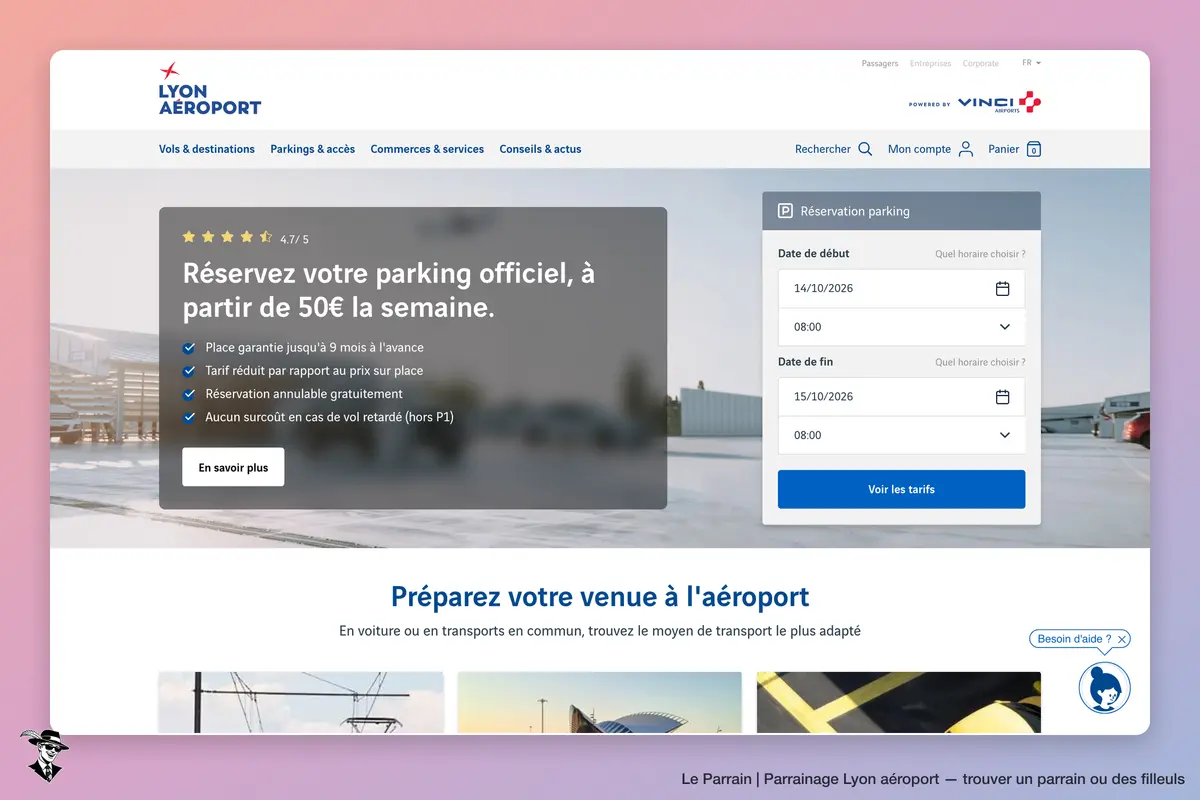Click Aucun surcoût en cas de vol retardé
This screenshot has height=800, width=1200.
pyautogui.click(x=329, y=417)
